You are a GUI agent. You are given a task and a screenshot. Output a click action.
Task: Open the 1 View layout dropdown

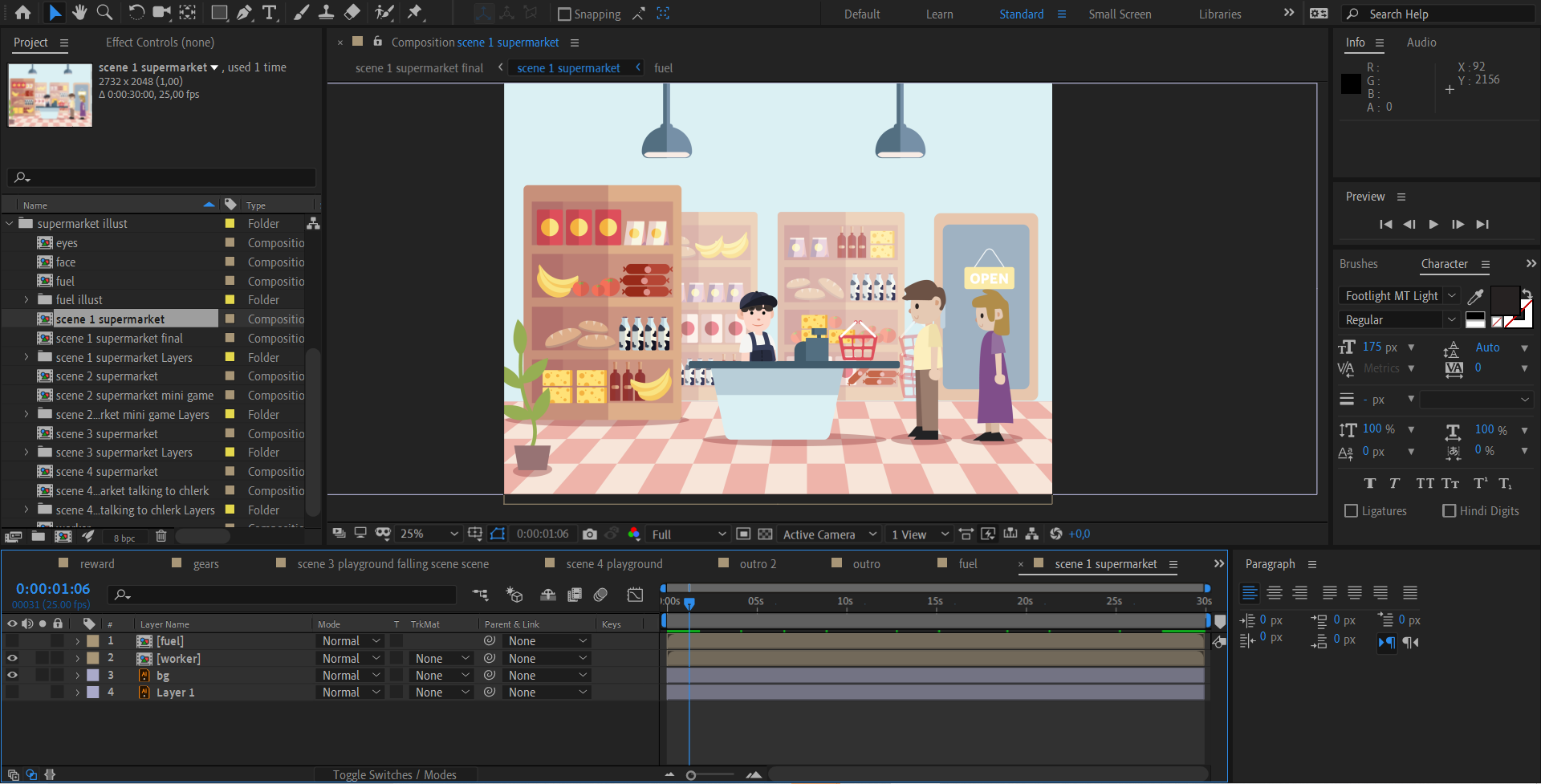point(920,534)
